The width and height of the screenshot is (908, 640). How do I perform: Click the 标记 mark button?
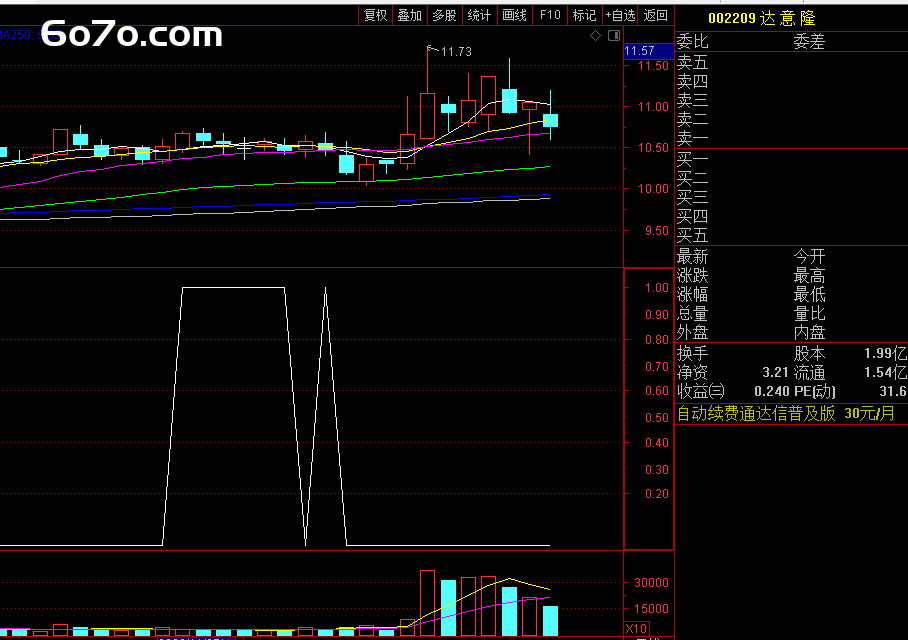click(584, 16)
